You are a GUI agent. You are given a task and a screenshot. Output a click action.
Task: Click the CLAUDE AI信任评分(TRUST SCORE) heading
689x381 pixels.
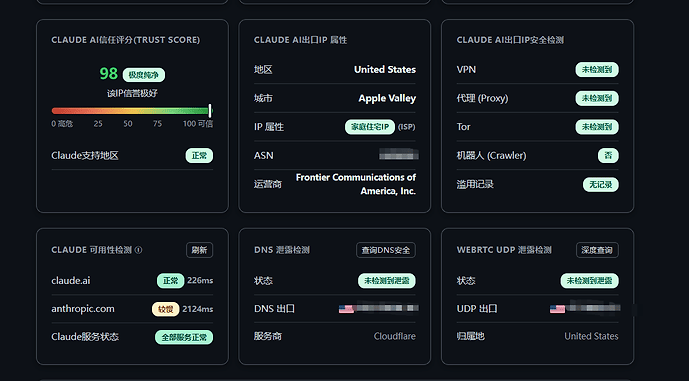126,40
